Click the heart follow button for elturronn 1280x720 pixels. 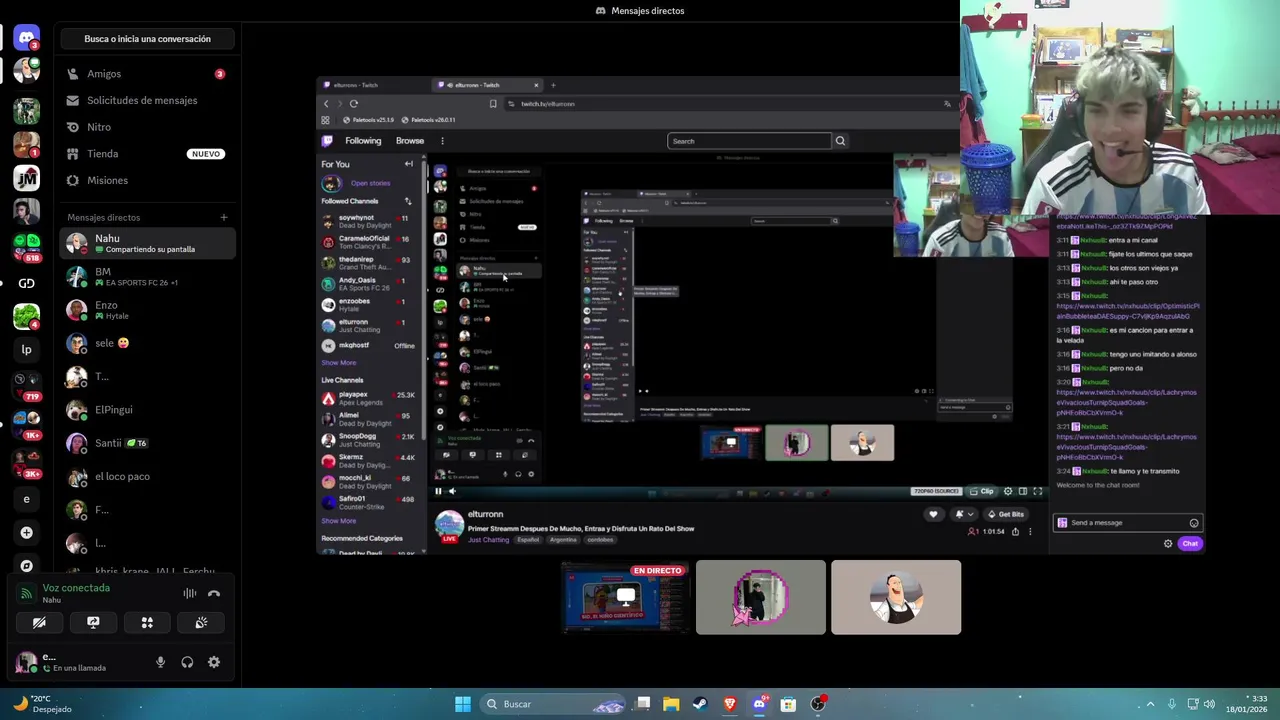click(933, 514)
